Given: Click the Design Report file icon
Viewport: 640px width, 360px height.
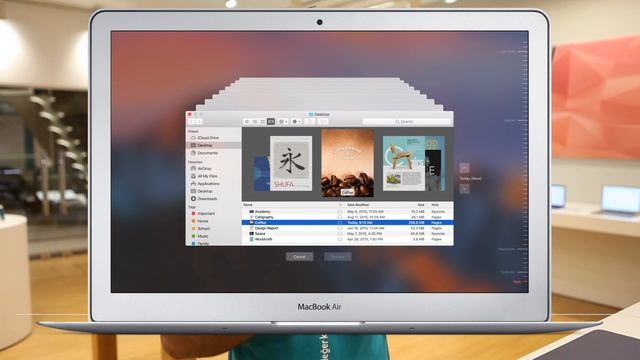Looking at the screenshot, I should (251, 228).
